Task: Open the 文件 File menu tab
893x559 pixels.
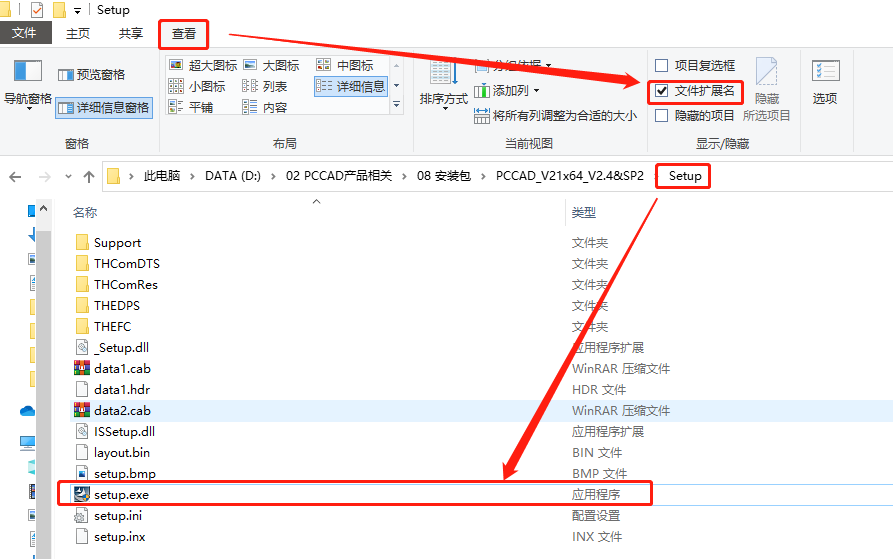Action: pyautogui.click(x=24, y=33)
